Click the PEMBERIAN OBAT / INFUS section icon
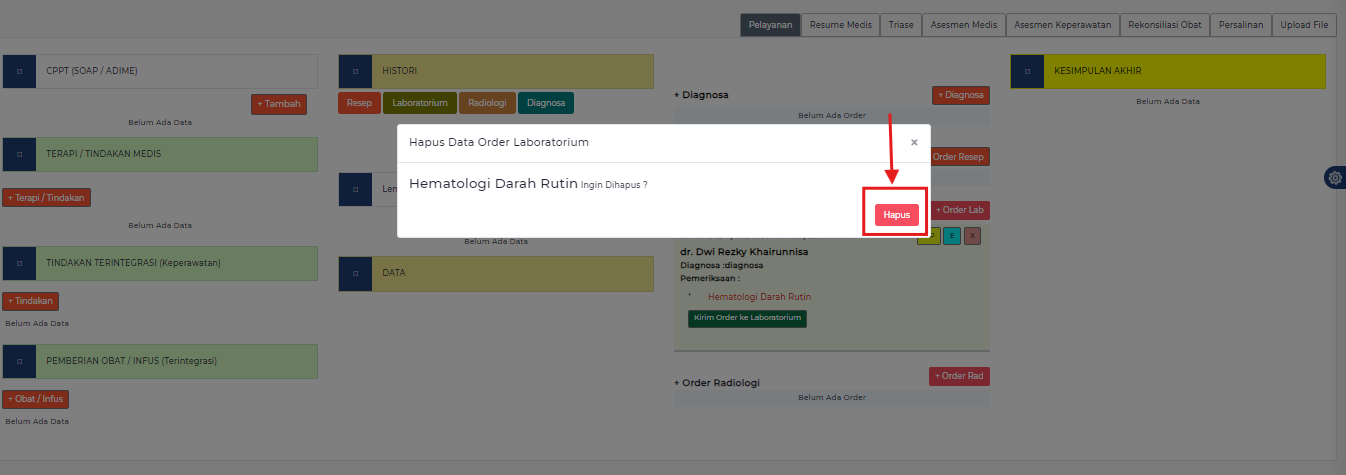 (x=19, y=361)
